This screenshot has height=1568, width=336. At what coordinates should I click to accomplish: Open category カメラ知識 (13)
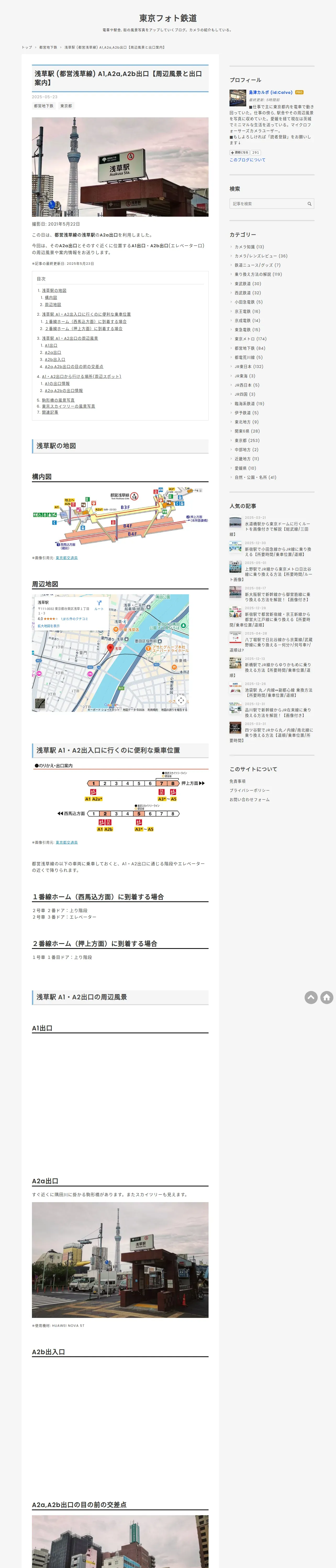[x=249, y=247]
